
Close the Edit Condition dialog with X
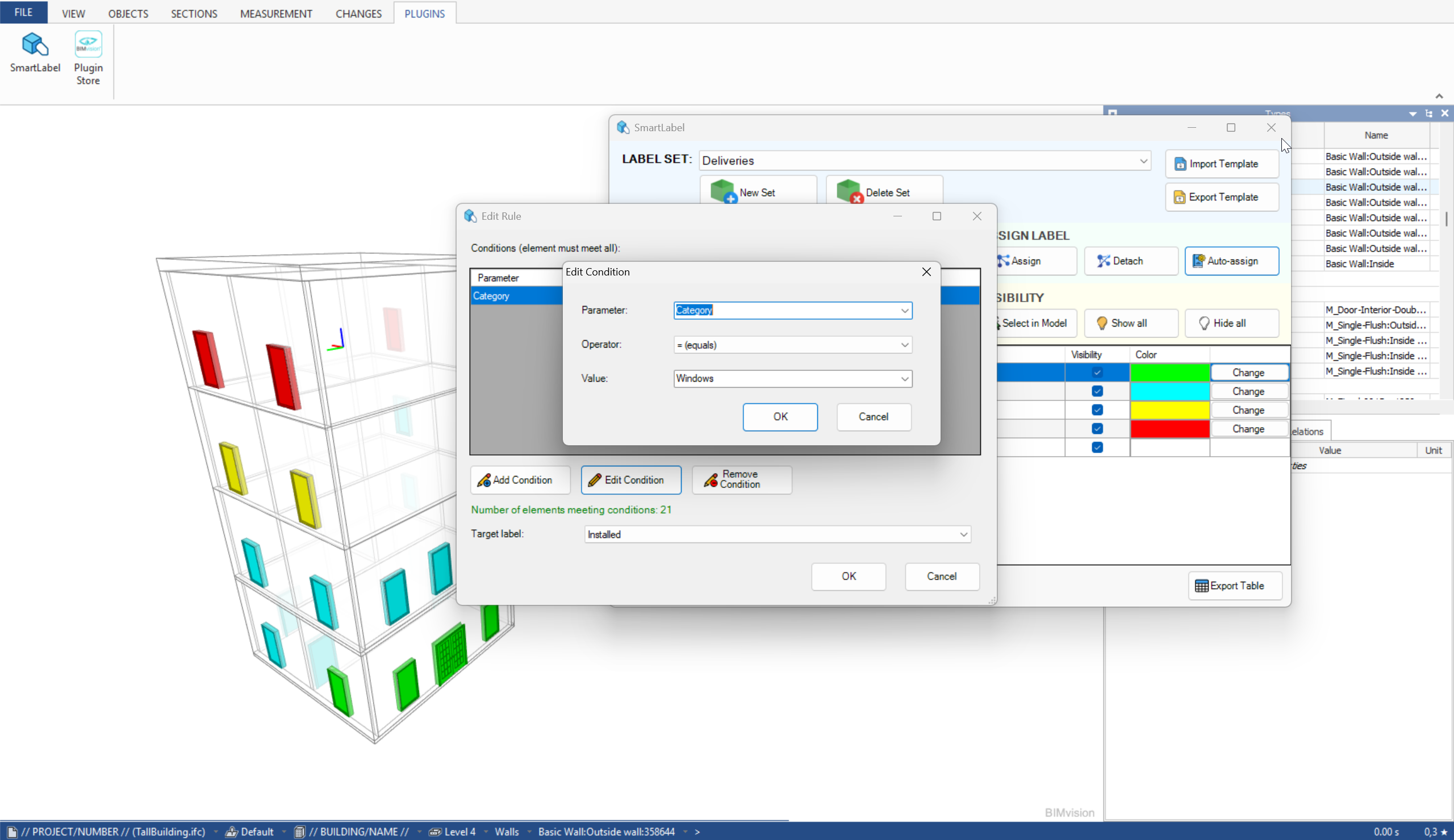point(926,271)
